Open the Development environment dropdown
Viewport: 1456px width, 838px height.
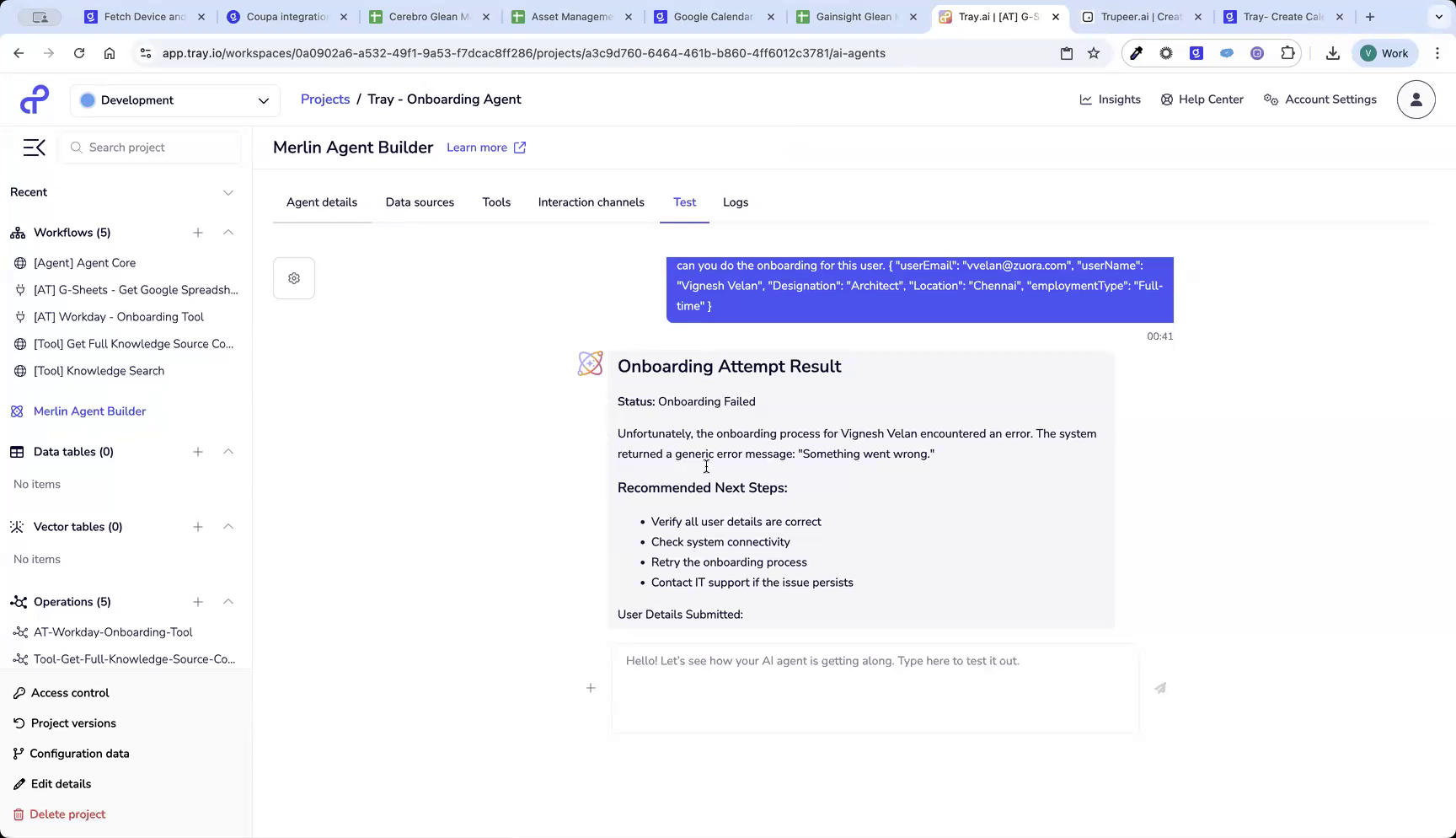tap(174, 99)
